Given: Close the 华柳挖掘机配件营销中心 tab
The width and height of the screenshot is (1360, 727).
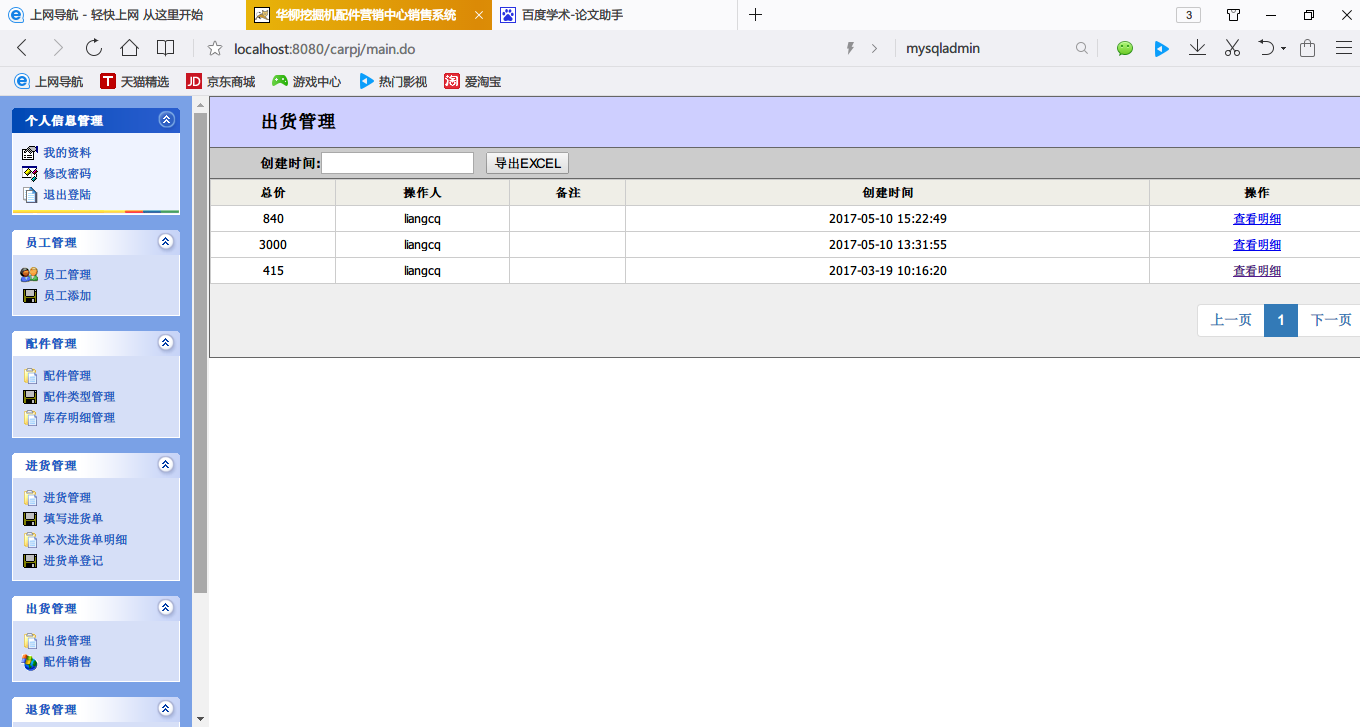Looking at the screenshot, I should click(478, 15).
